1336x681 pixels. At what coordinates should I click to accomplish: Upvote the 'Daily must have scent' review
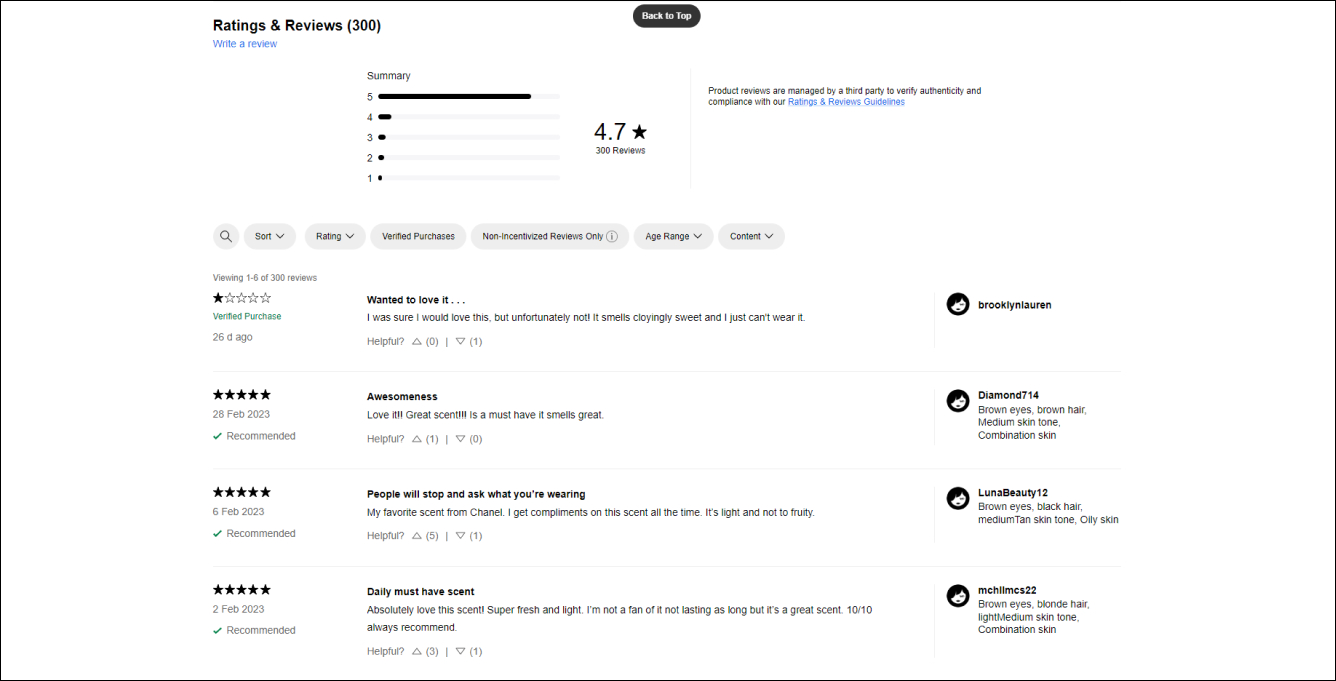pyautogui.click(x=417, y=652)
